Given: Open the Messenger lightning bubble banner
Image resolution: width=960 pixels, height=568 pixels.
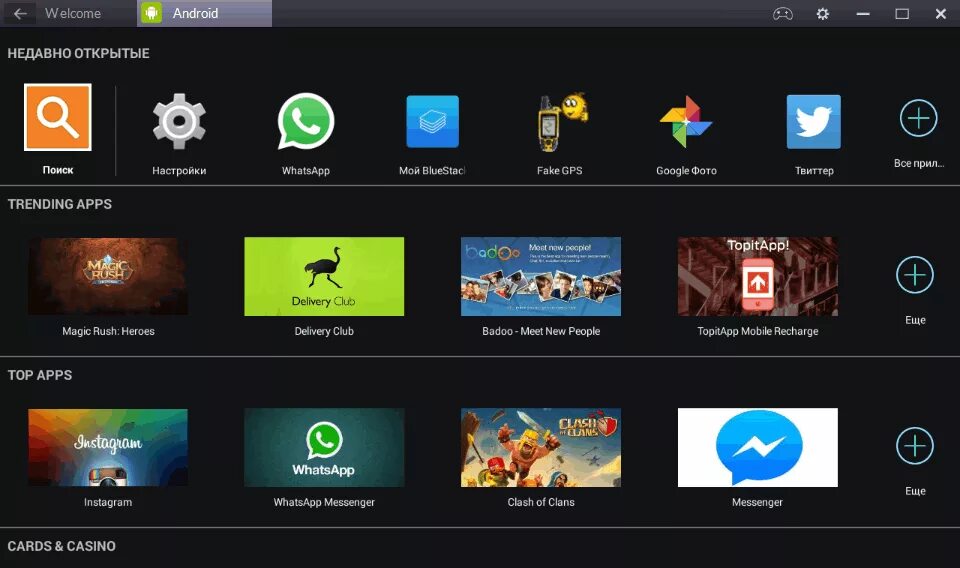Looking at the screenshot, I should [757, 447].
